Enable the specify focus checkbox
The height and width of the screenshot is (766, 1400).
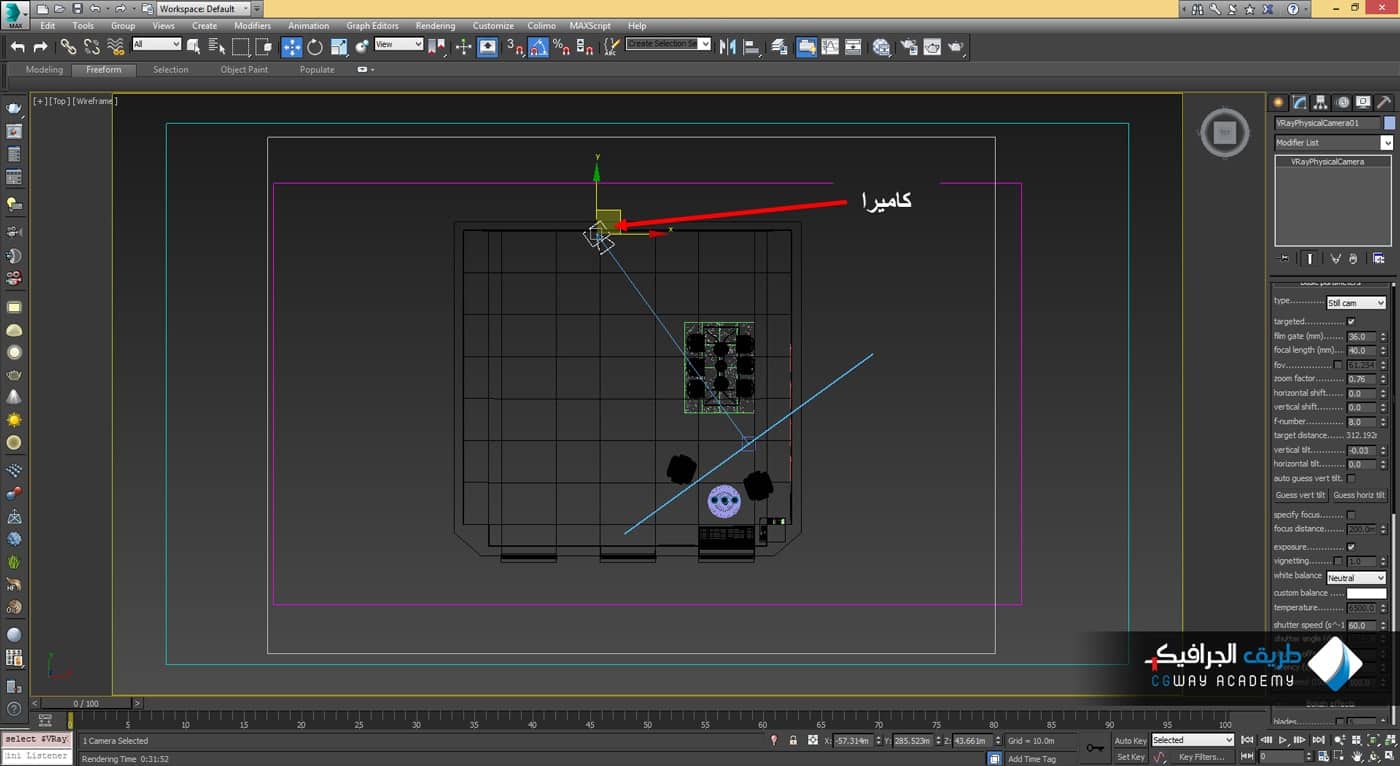(1351, 515)
